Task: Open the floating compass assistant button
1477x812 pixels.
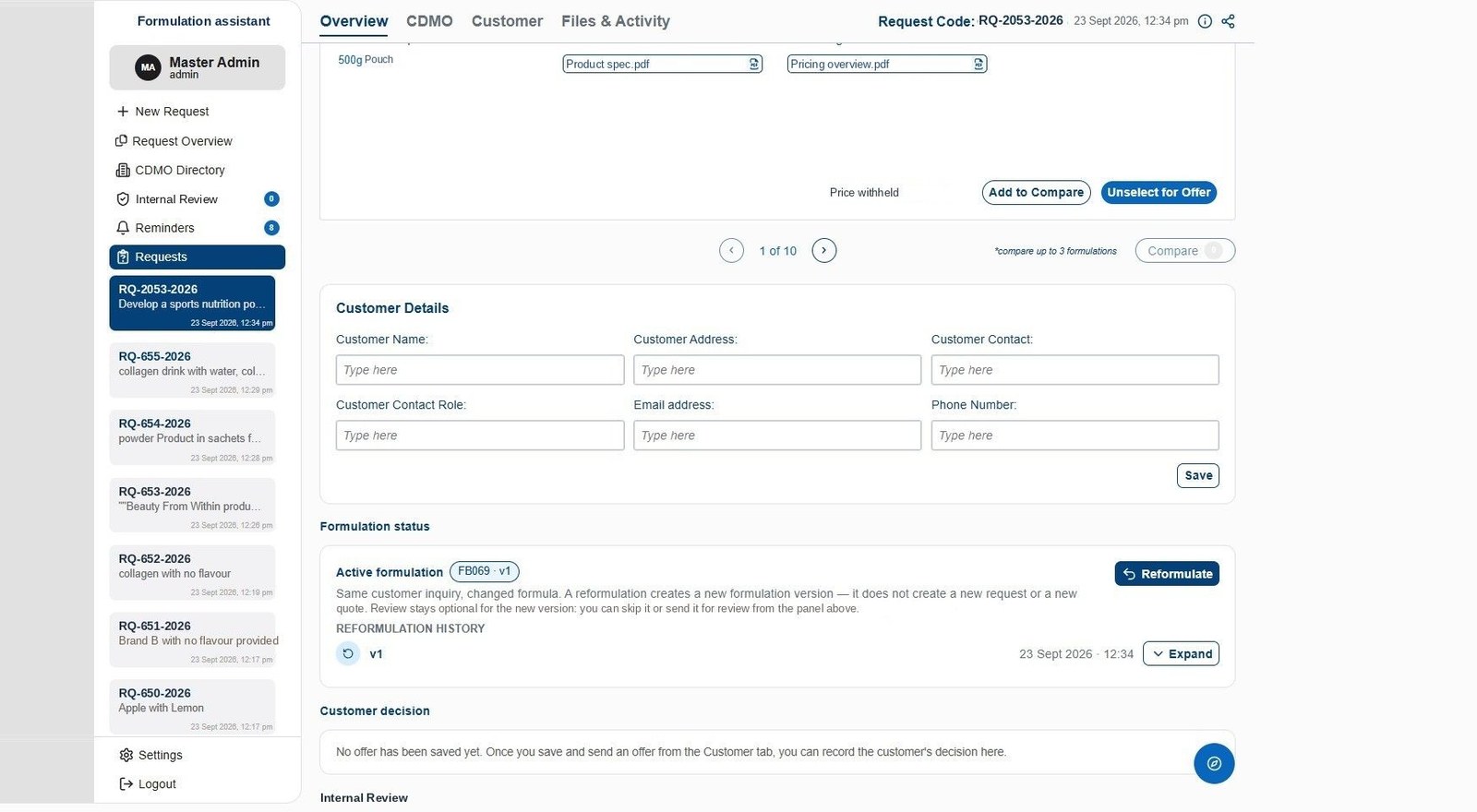Action: 1214,763
